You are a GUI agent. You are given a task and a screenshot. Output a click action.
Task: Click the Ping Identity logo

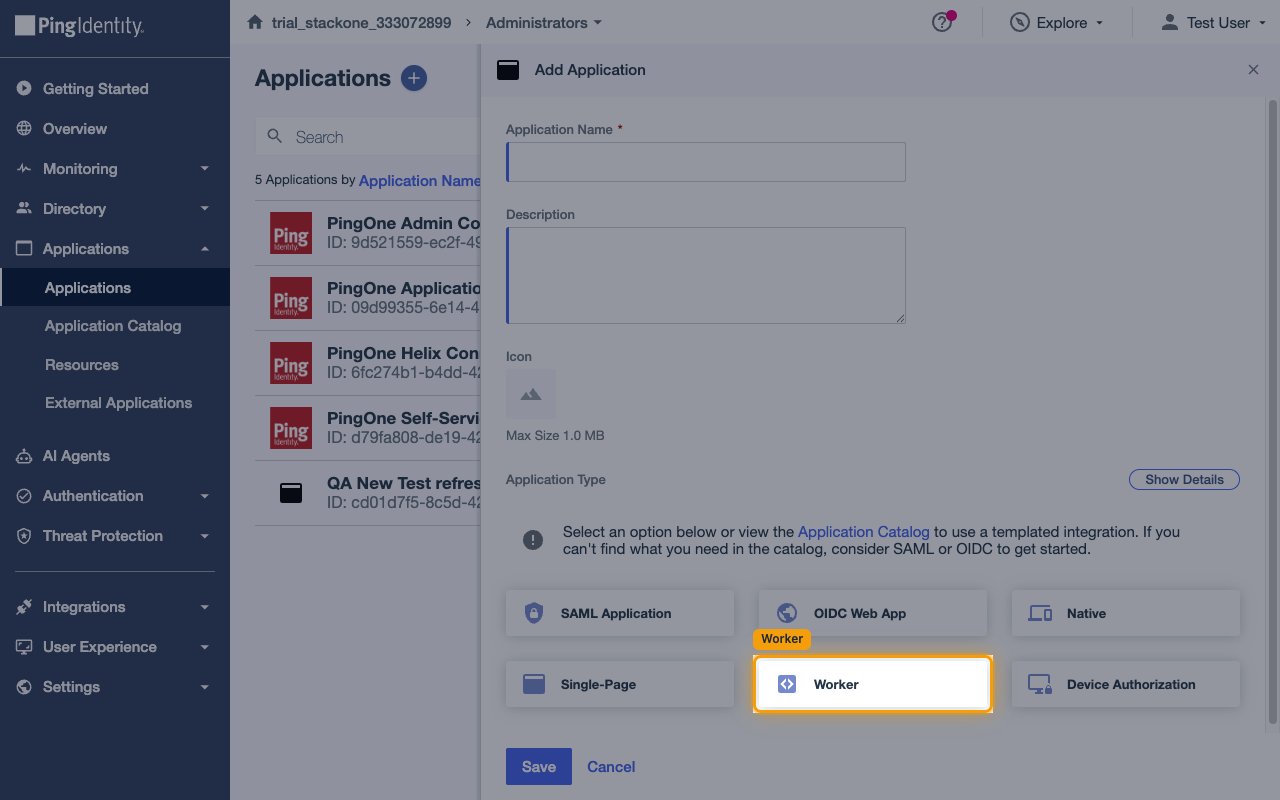pos(80,25)
